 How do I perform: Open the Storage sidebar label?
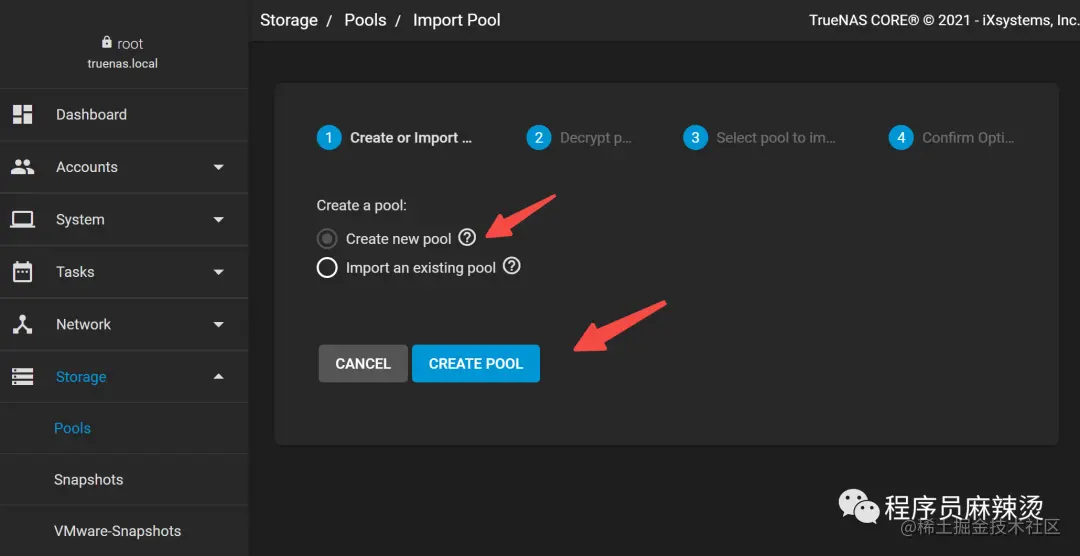coord(81,377)
